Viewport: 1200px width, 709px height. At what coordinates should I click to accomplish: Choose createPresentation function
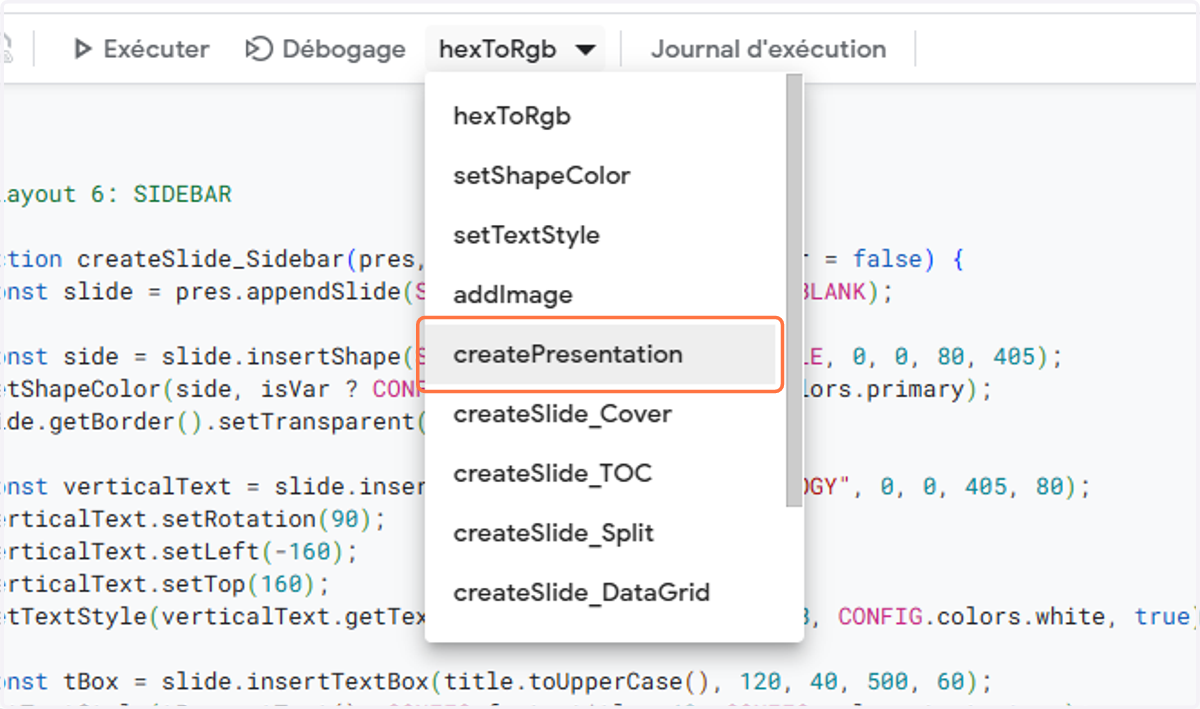click(x=600, y=354)
